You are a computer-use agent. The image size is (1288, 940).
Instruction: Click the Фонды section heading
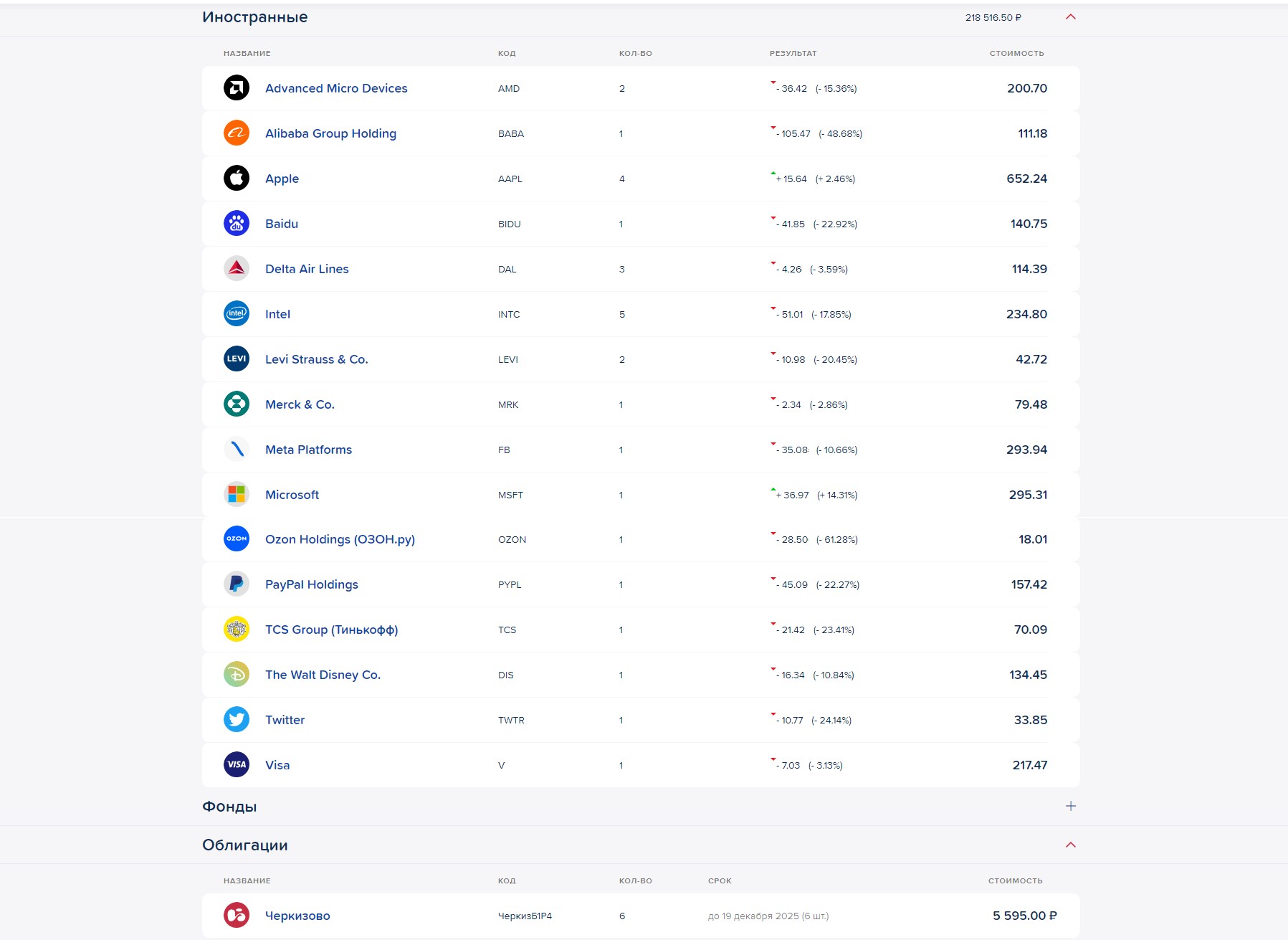click(x=229, y=807)
